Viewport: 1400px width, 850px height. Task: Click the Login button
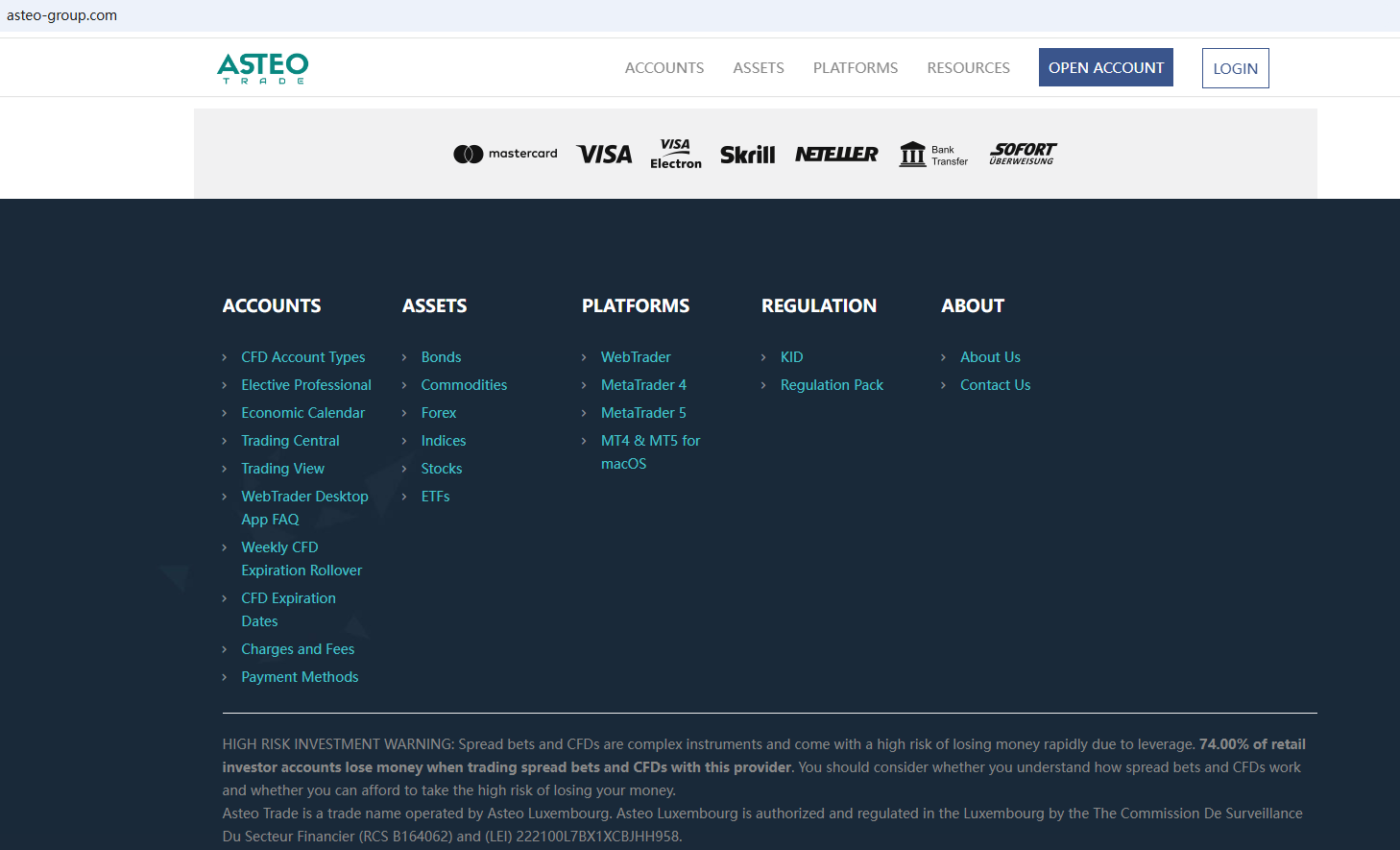pos(1236,68)
